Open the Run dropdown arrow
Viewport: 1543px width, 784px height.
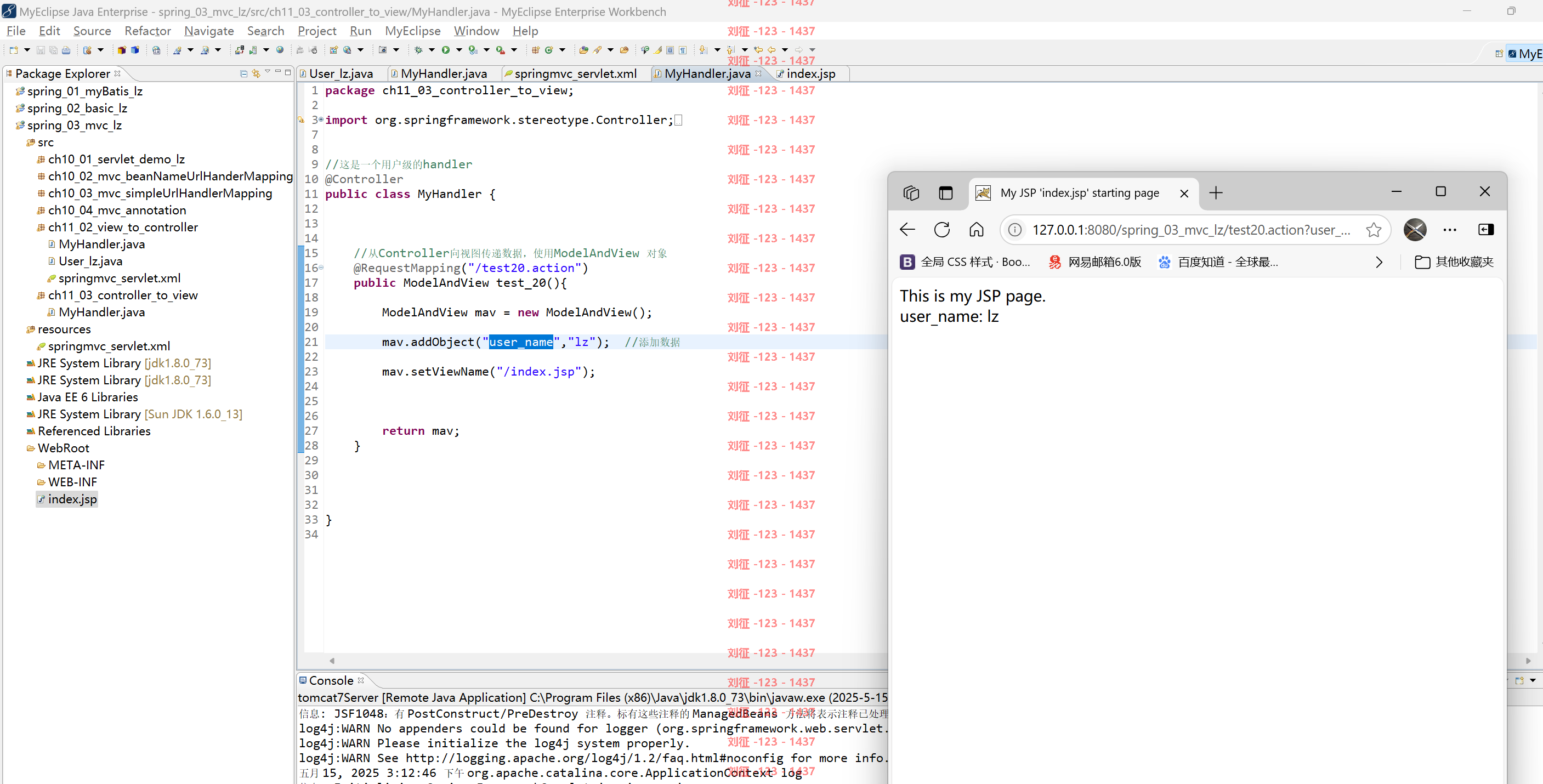460,50
